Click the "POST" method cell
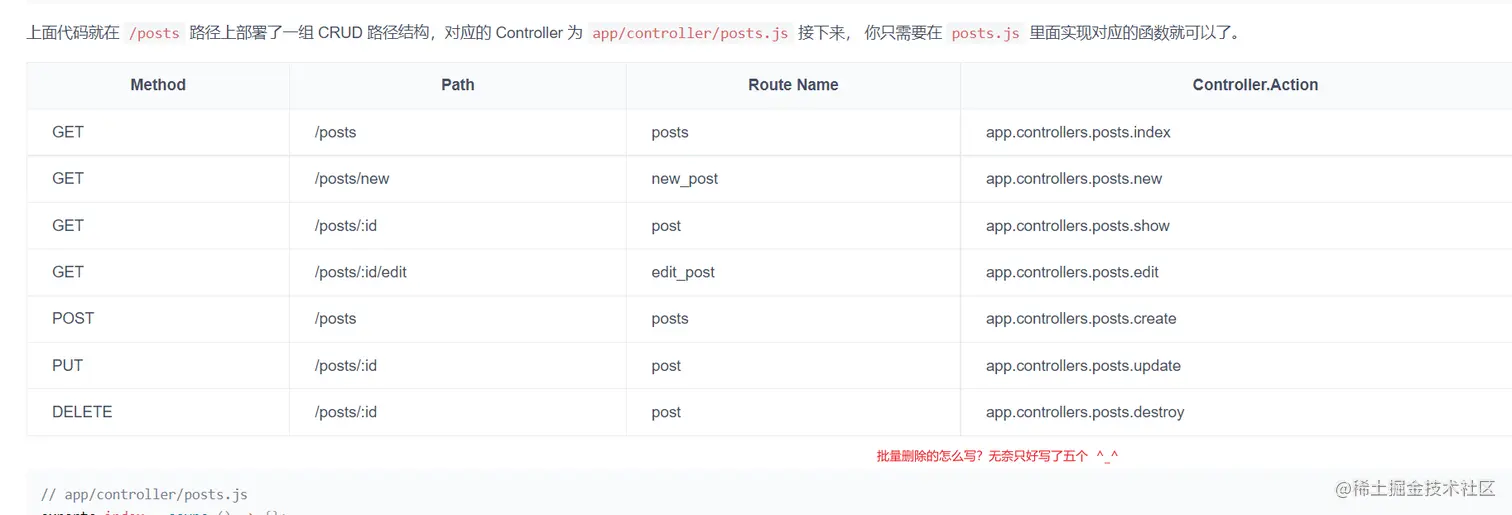This screenshot has width=1512, height=515. pyautogui.click(x=73, y=319)
